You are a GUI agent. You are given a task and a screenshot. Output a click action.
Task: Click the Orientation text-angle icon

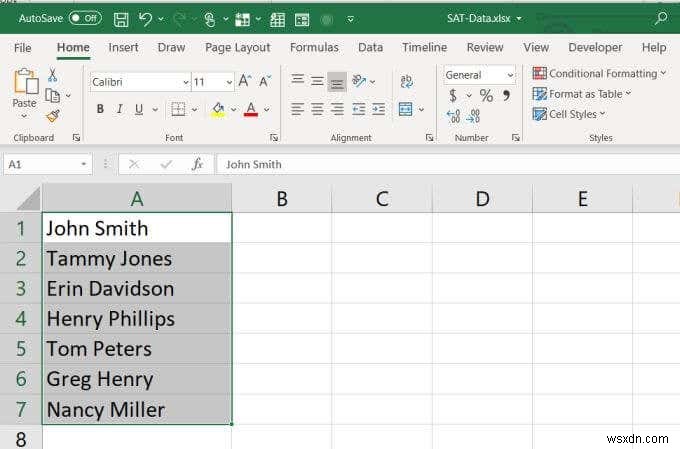pos(359,81)
